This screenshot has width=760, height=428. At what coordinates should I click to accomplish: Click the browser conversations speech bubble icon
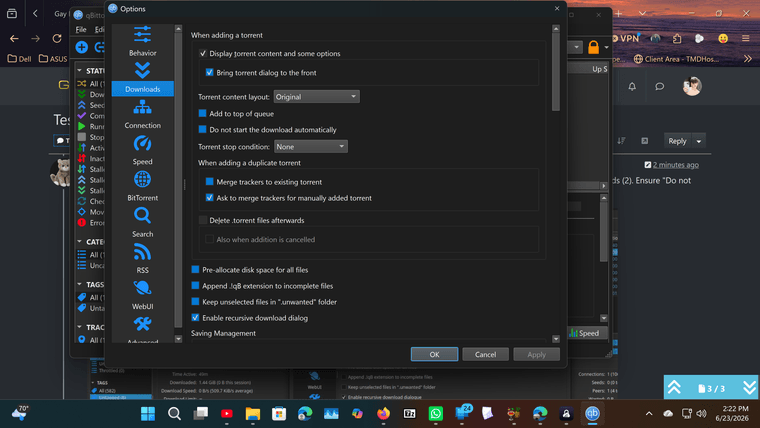pos(659,86)
